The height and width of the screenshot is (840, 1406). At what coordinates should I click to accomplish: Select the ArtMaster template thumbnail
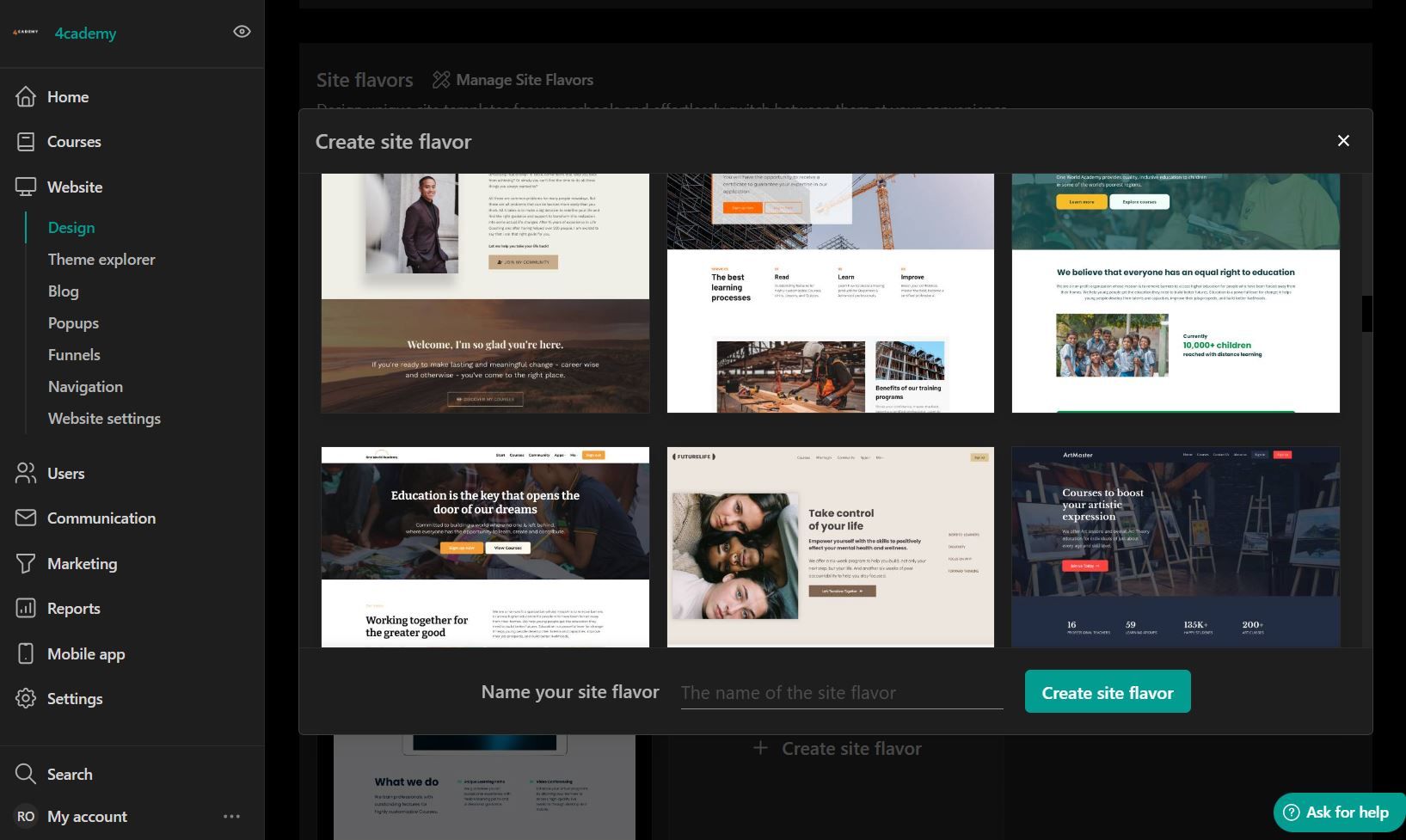(1175, 546)
